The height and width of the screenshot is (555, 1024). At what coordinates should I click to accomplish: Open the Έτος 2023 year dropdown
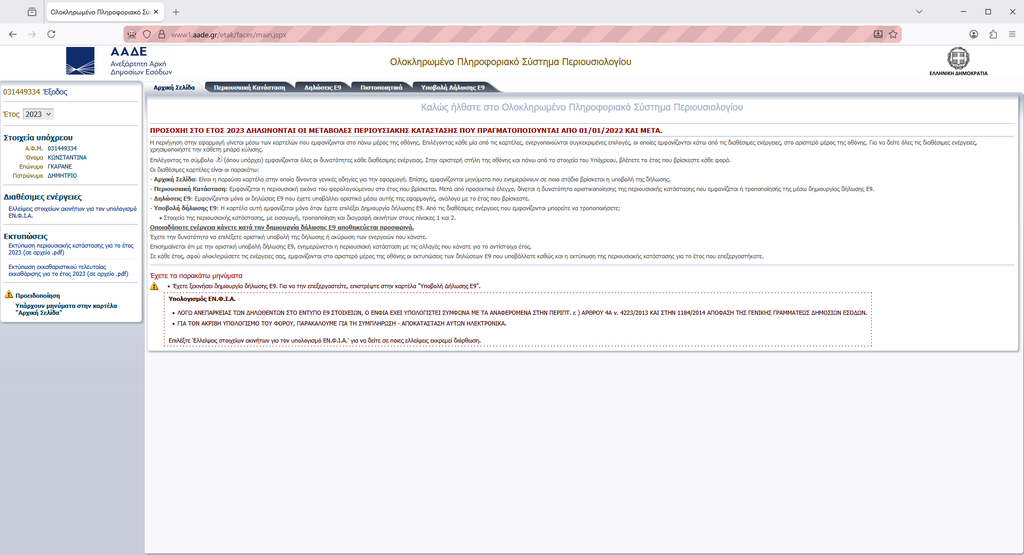tap(38, 115)
